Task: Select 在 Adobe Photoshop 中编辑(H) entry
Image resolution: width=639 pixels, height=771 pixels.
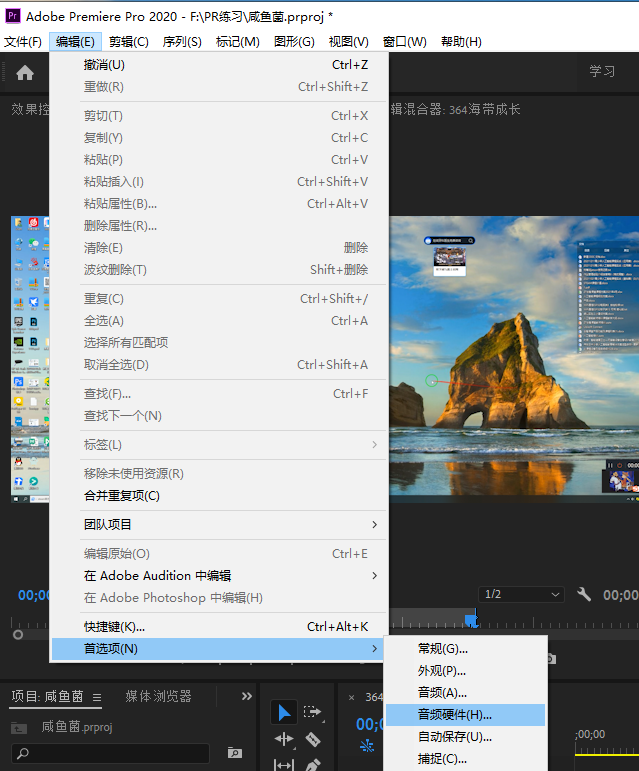Action: 218,598
